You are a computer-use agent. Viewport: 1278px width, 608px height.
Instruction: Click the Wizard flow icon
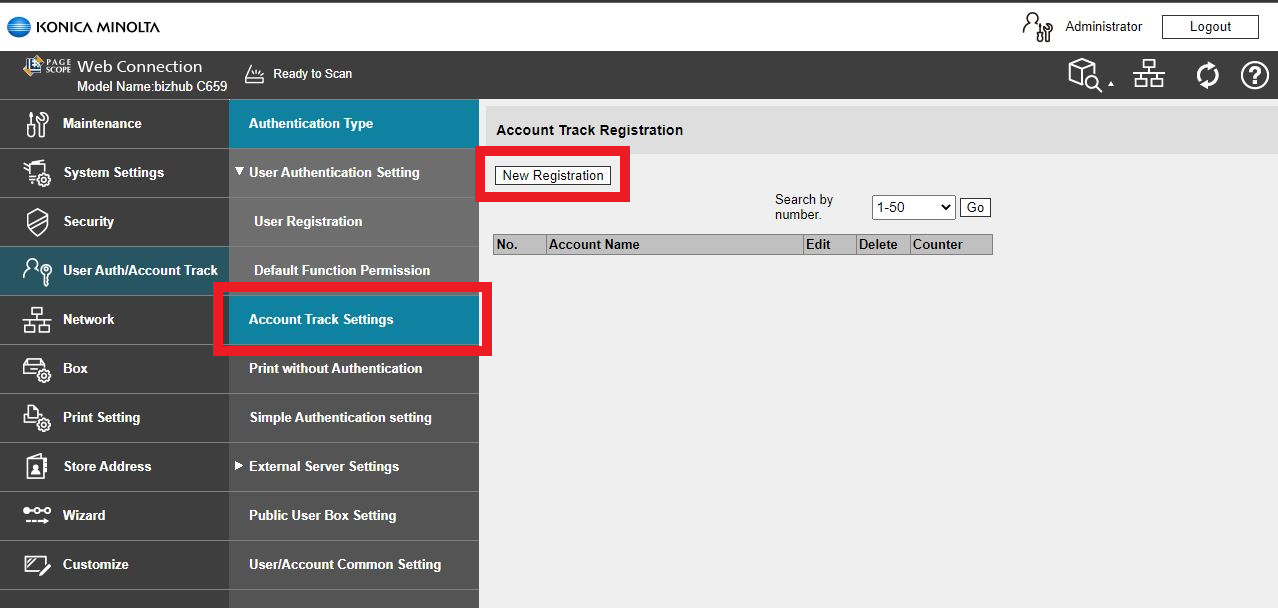(x=37, y=516)
